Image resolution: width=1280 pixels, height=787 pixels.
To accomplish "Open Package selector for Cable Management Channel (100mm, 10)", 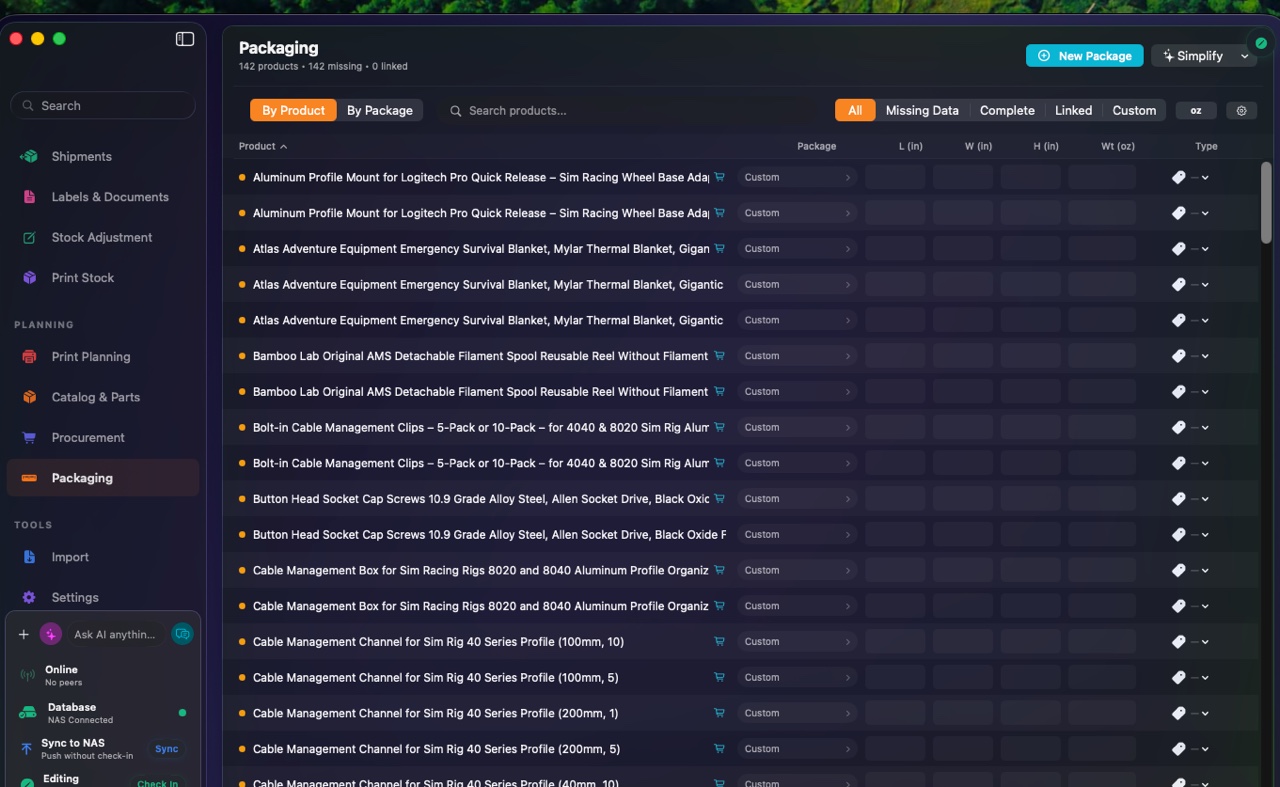I will (x=797, y=642).
